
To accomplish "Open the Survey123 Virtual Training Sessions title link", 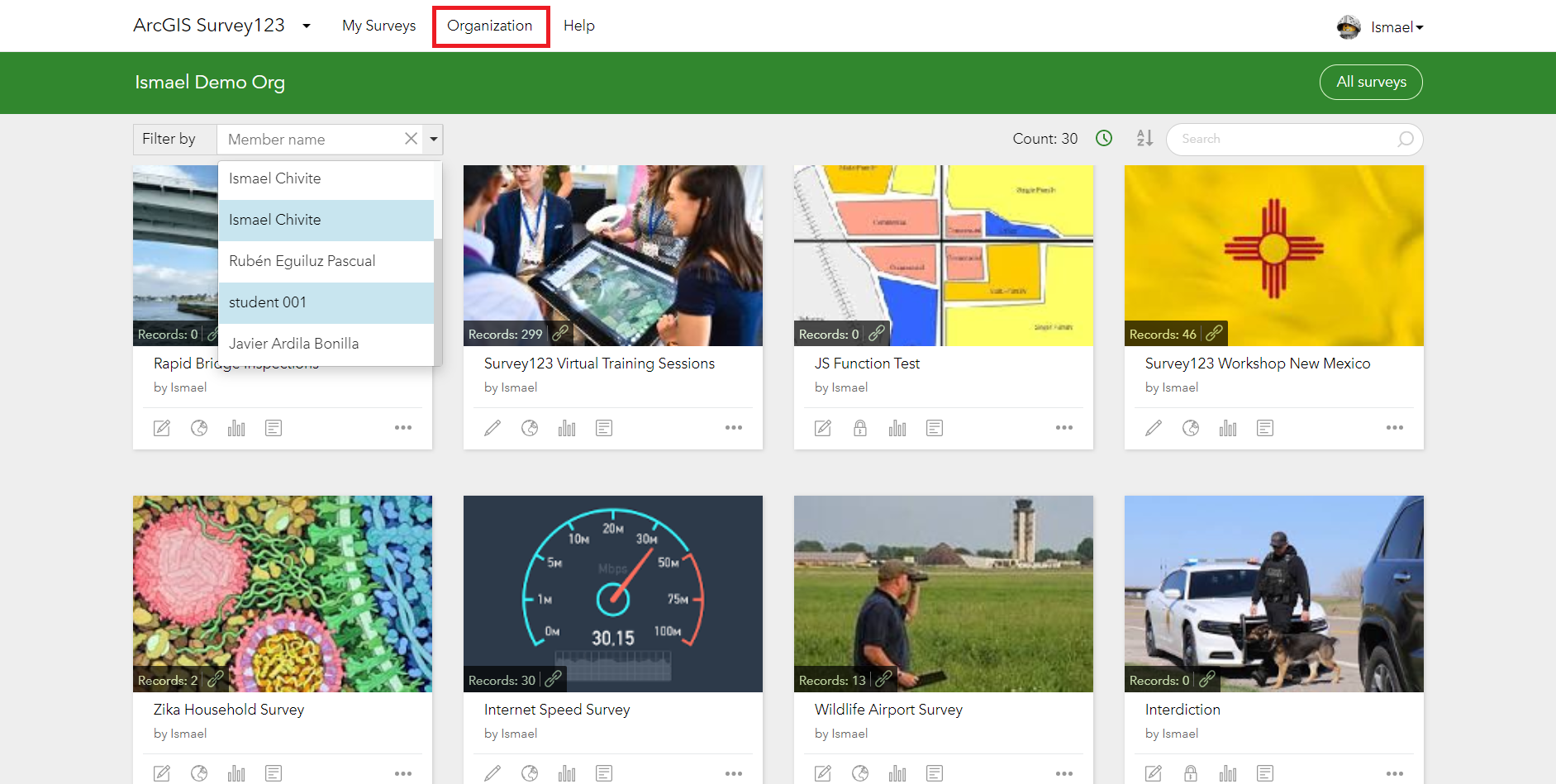I will pyautogui.click(x=599, y=363).
